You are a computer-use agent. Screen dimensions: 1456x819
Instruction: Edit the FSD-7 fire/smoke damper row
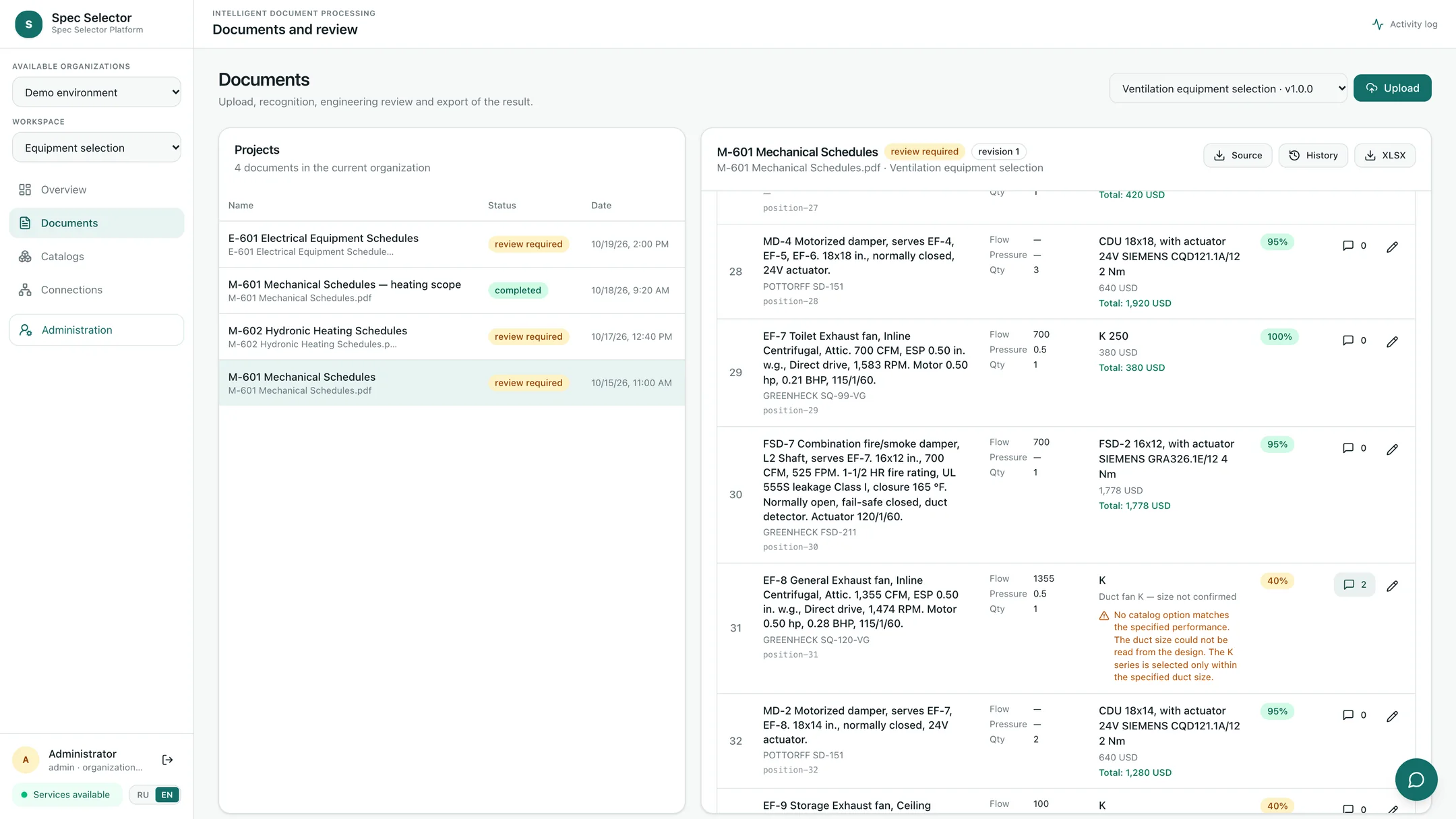point(1392,450)
